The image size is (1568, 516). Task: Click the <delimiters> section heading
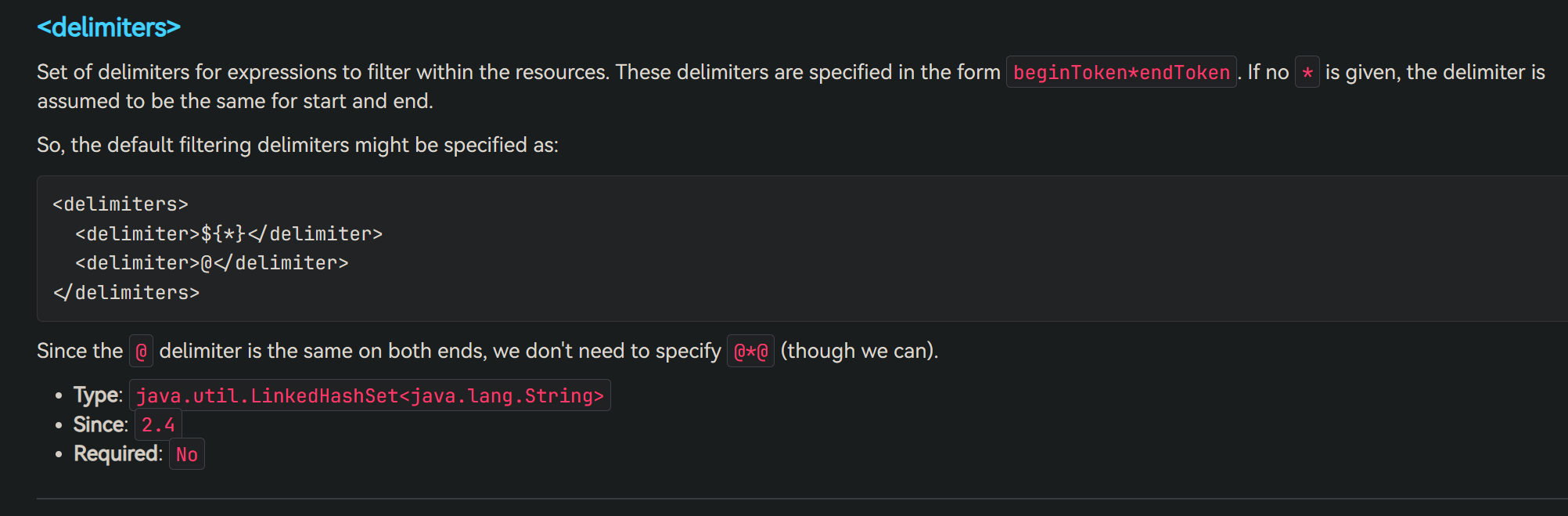109,27
